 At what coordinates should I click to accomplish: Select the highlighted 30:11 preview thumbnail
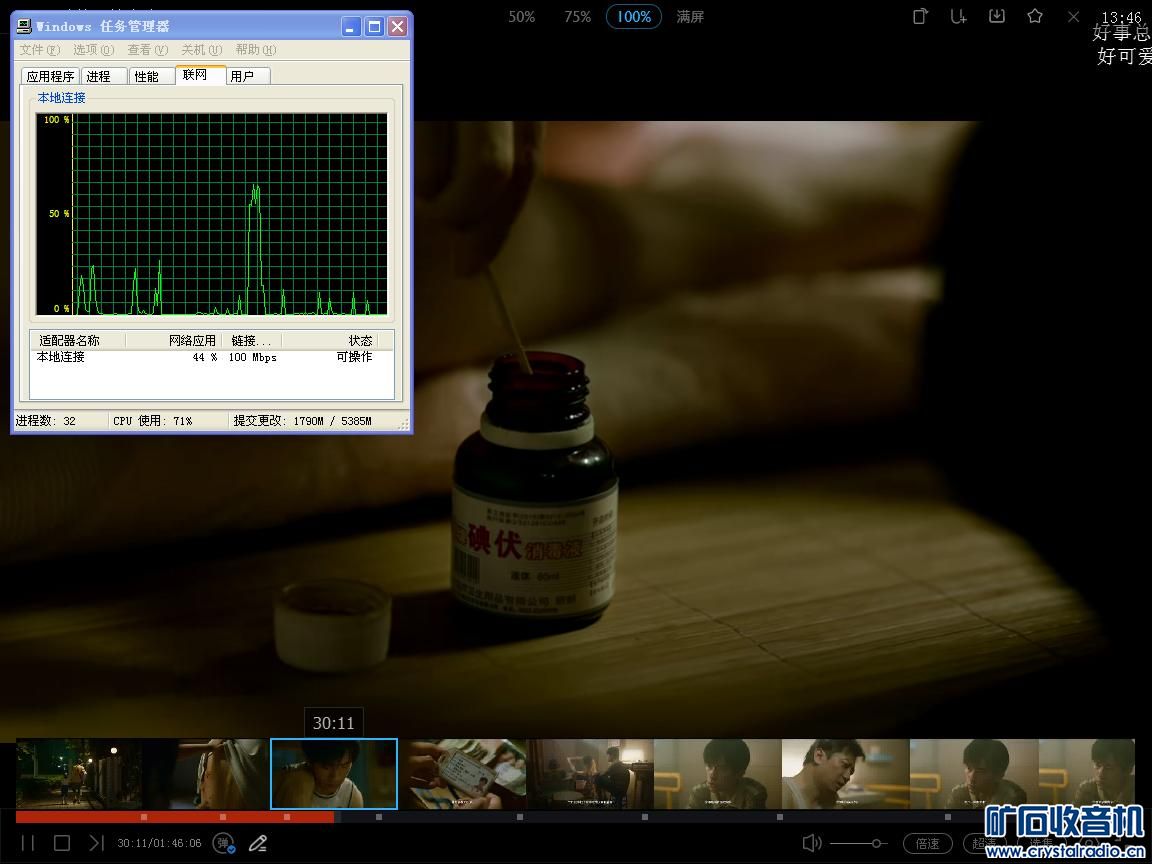pos(334,774)
